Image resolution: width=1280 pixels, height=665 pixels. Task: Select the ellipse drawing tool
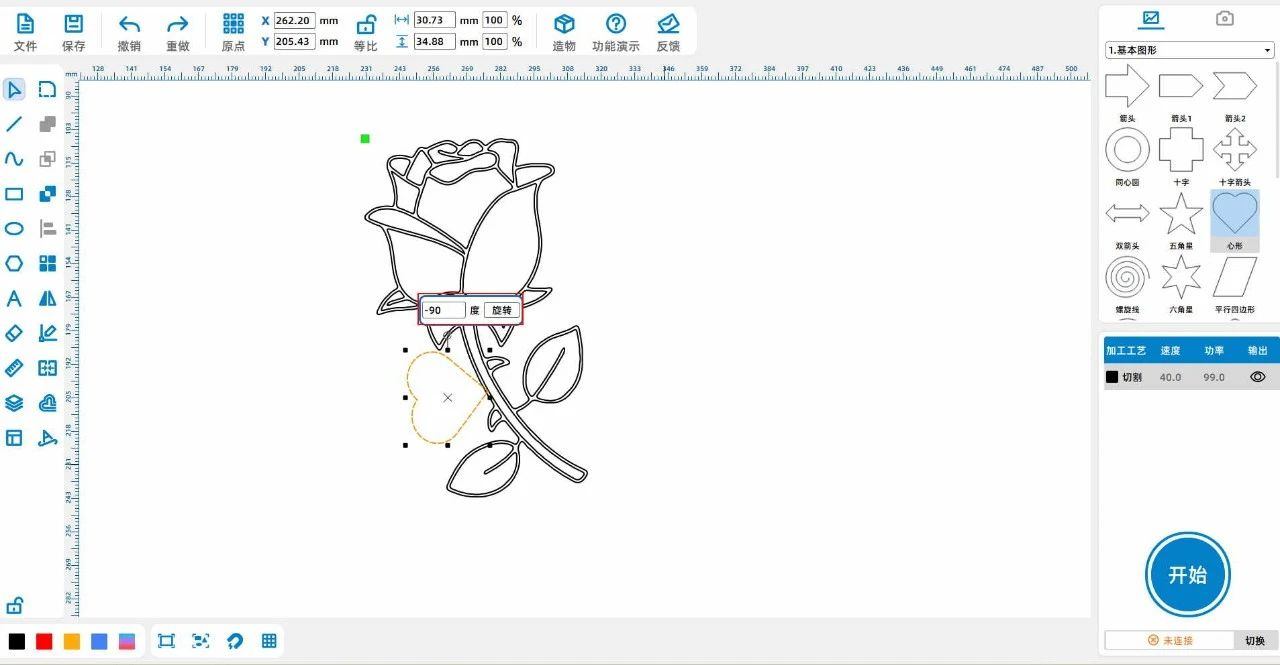14,229
